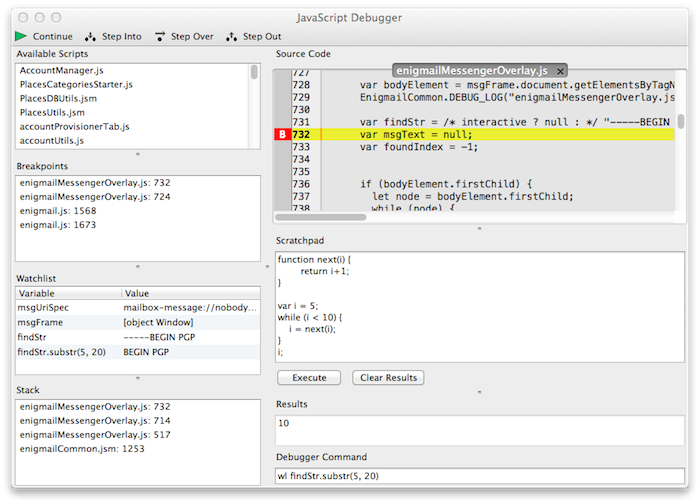The height and width of the screenshot is (504, 700).
Task: Click the [object Window] value cell
Action: [x=158, y=322]
